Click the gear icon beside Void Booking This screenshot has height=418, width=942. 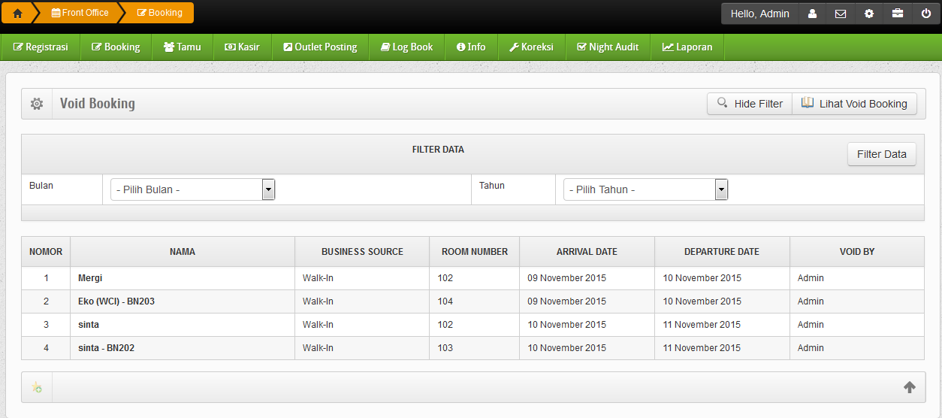(x=37, y=104)
